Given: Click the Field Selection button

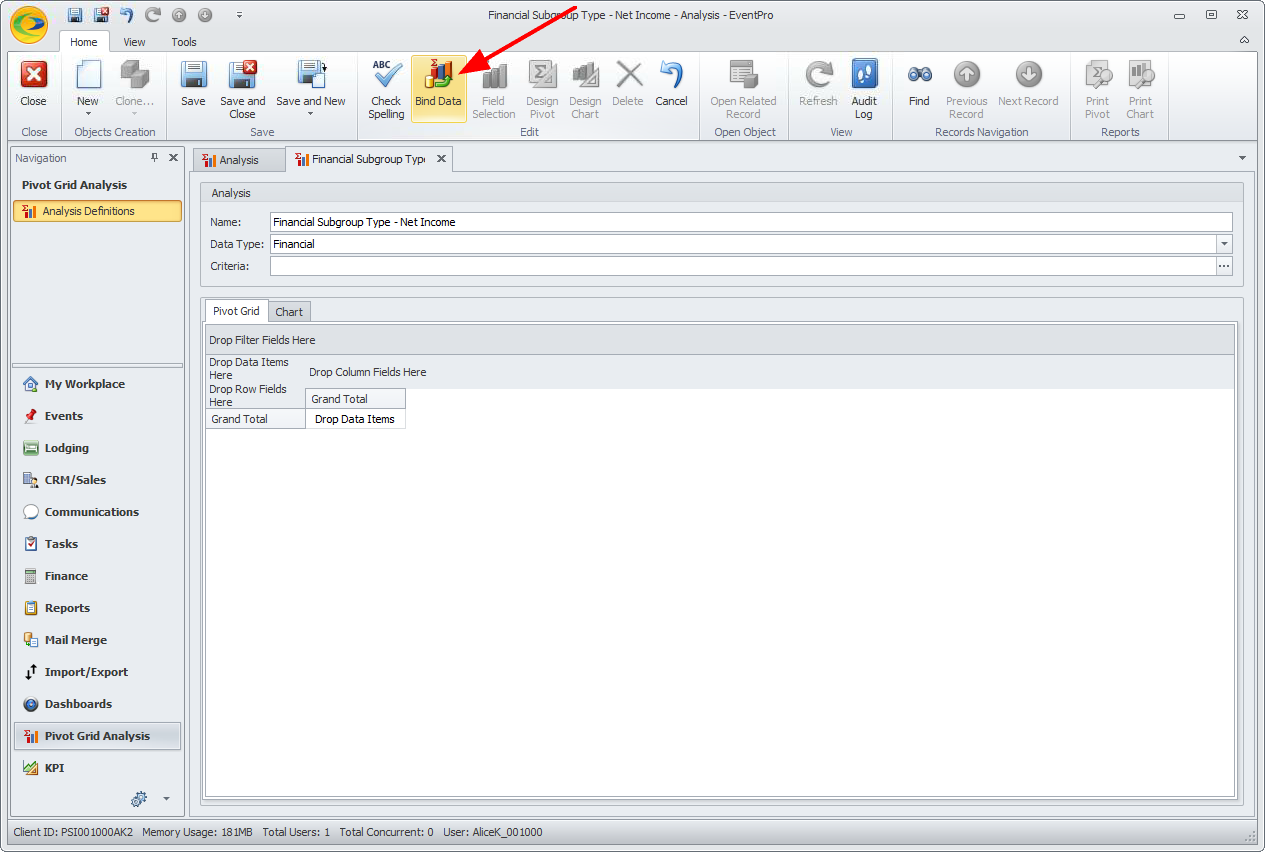Looking at the screenshot, I should click(494, 88).
